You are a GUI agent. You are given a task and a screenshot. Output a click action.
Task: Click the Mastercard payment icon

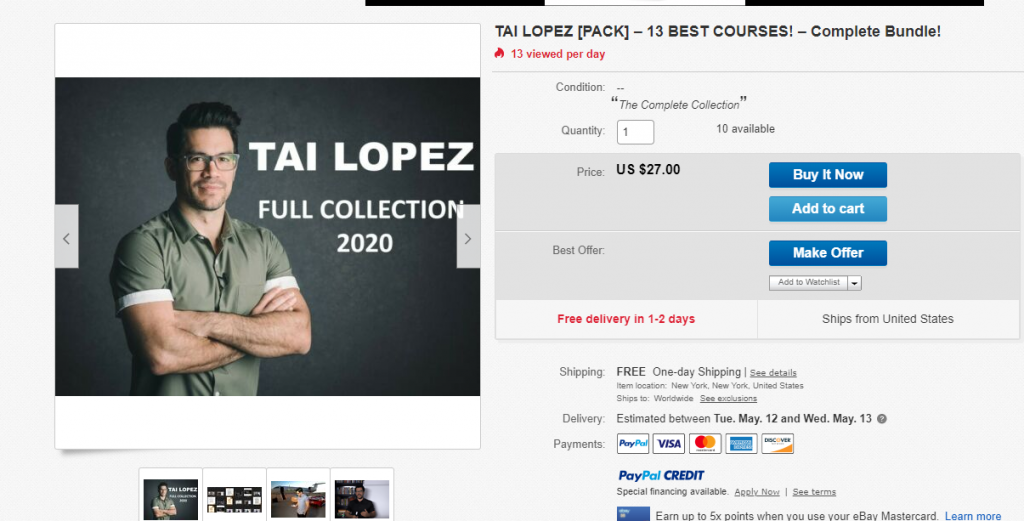705,443
